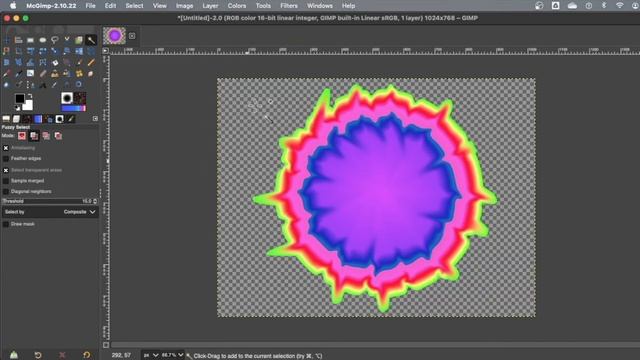Open the Select menu
Viewport: 640px width, 360px height.
(x=134, y=6)
